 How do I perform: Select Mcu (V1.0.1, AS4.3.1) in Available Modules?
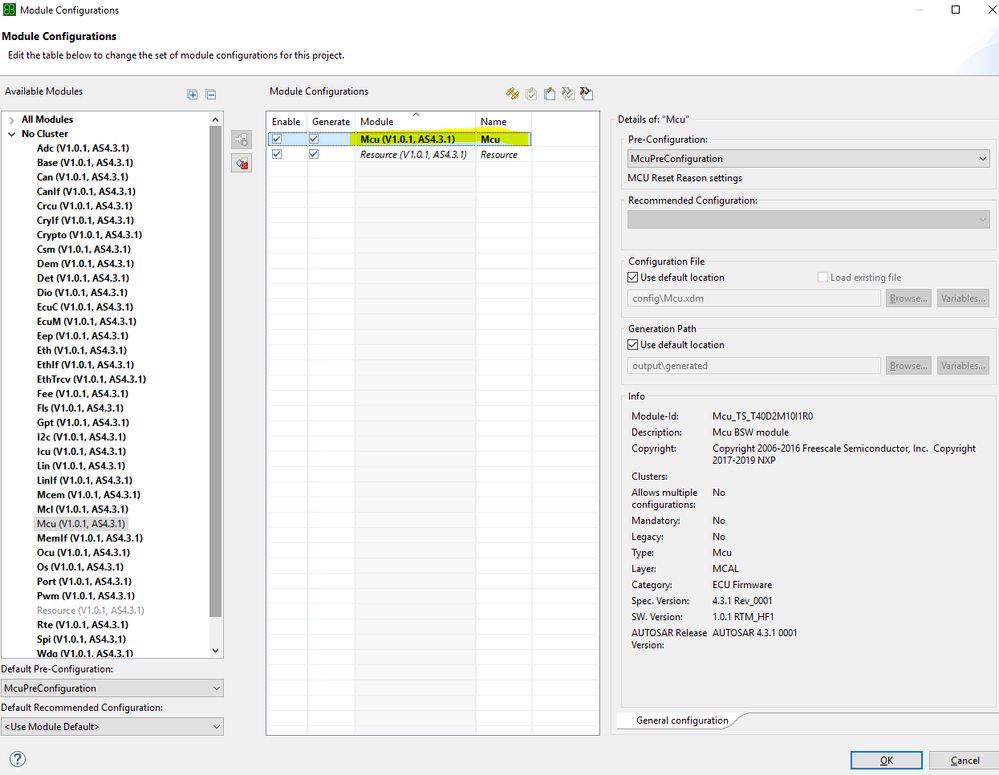coord(81,524)
